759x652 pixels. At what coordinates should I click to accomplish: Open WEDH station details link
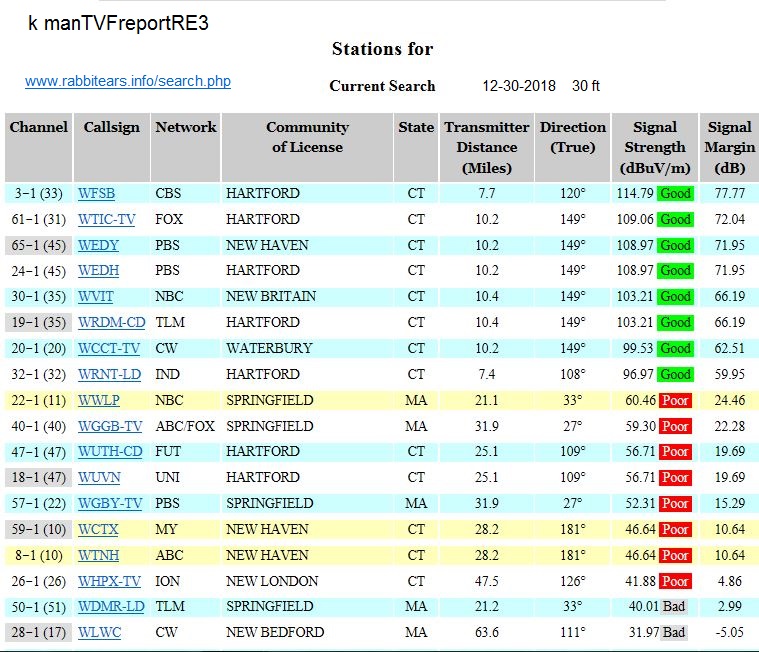click(x=99, y=270)
